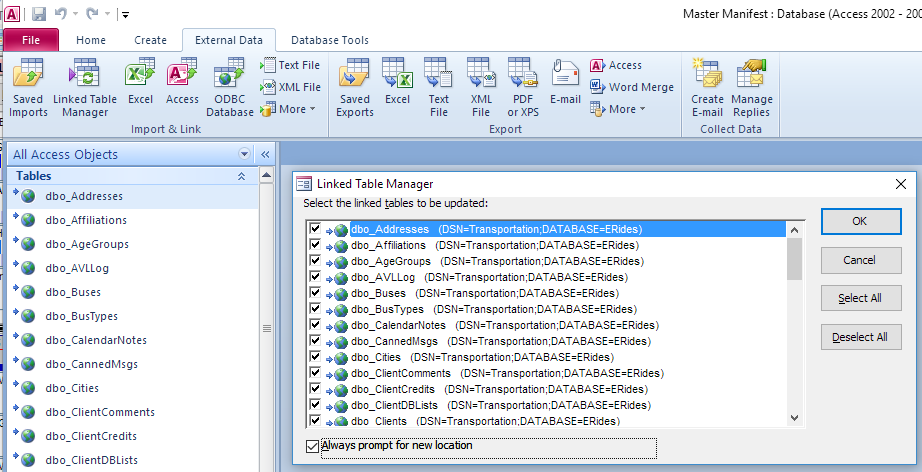Viewport: 922px width, 472px height.
Task: Click the navigation pane scrollbar thumb
Action: [266, 328]
